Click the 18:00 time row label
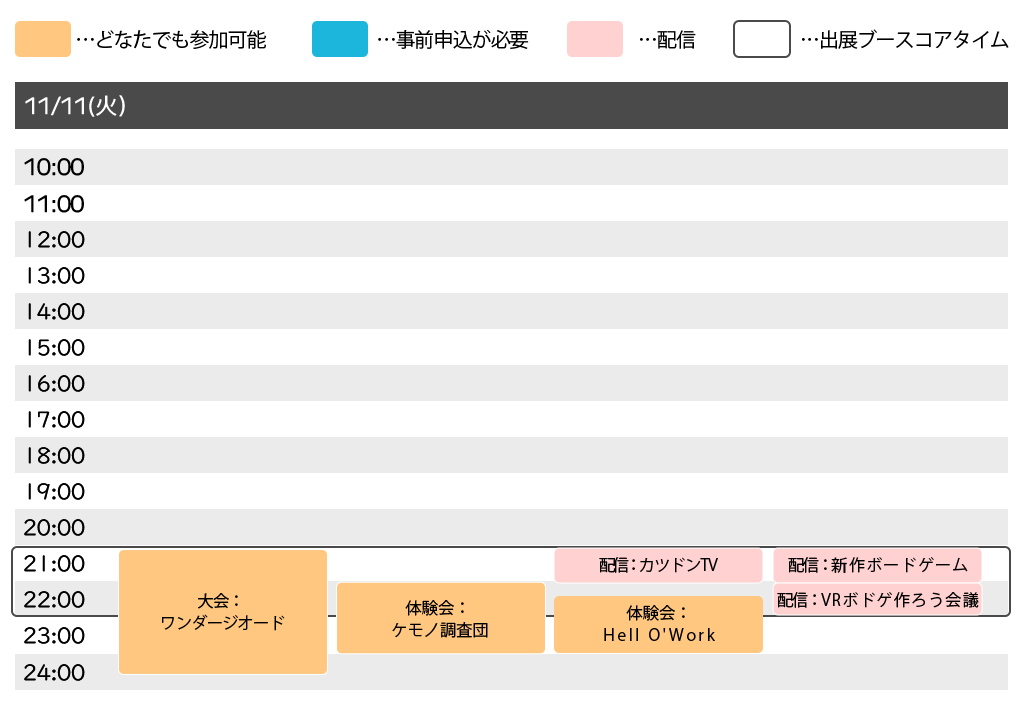Viewport: 1024px width, 720px height. [54, 456]
